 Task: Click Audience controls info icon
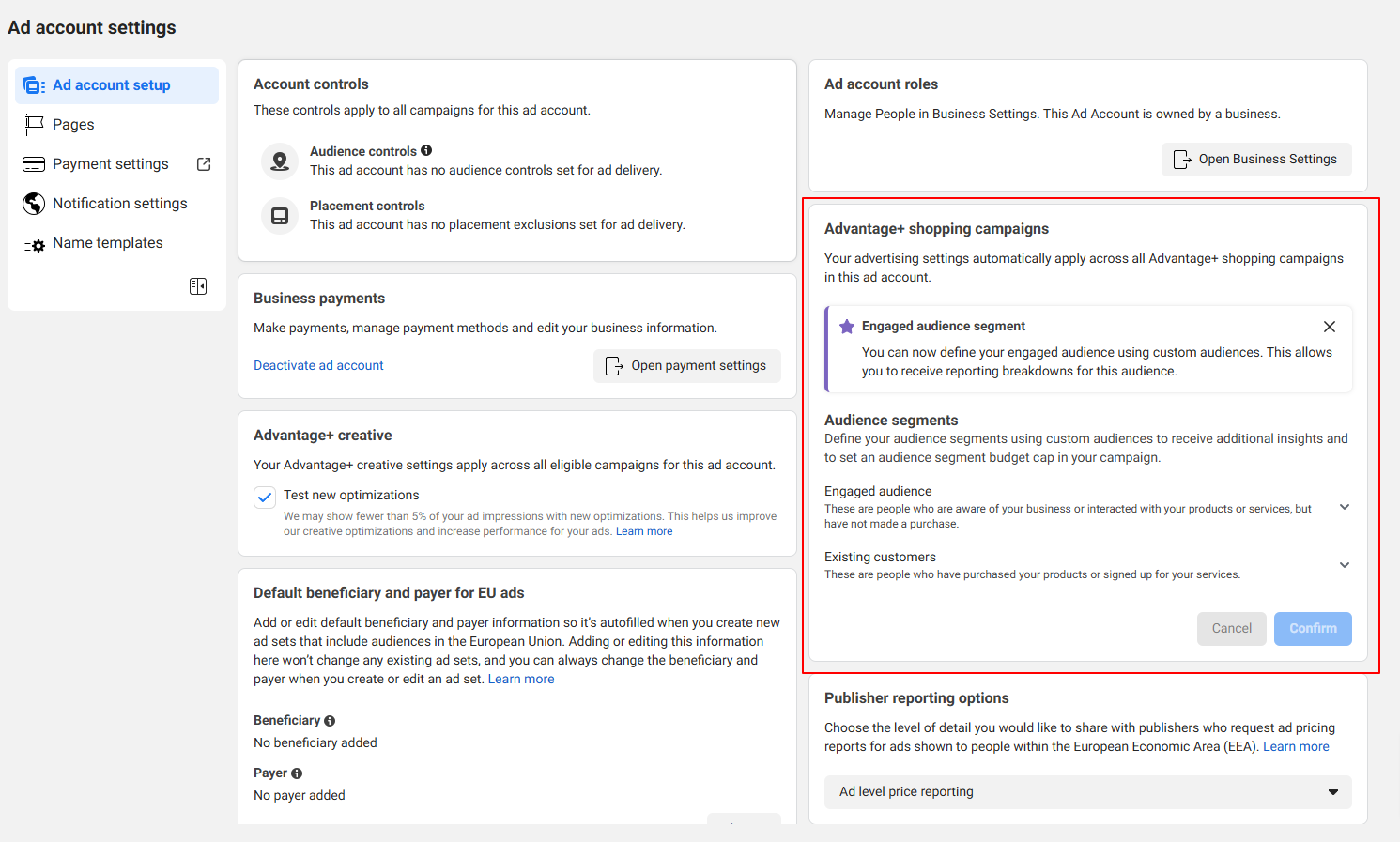[426, 150]
